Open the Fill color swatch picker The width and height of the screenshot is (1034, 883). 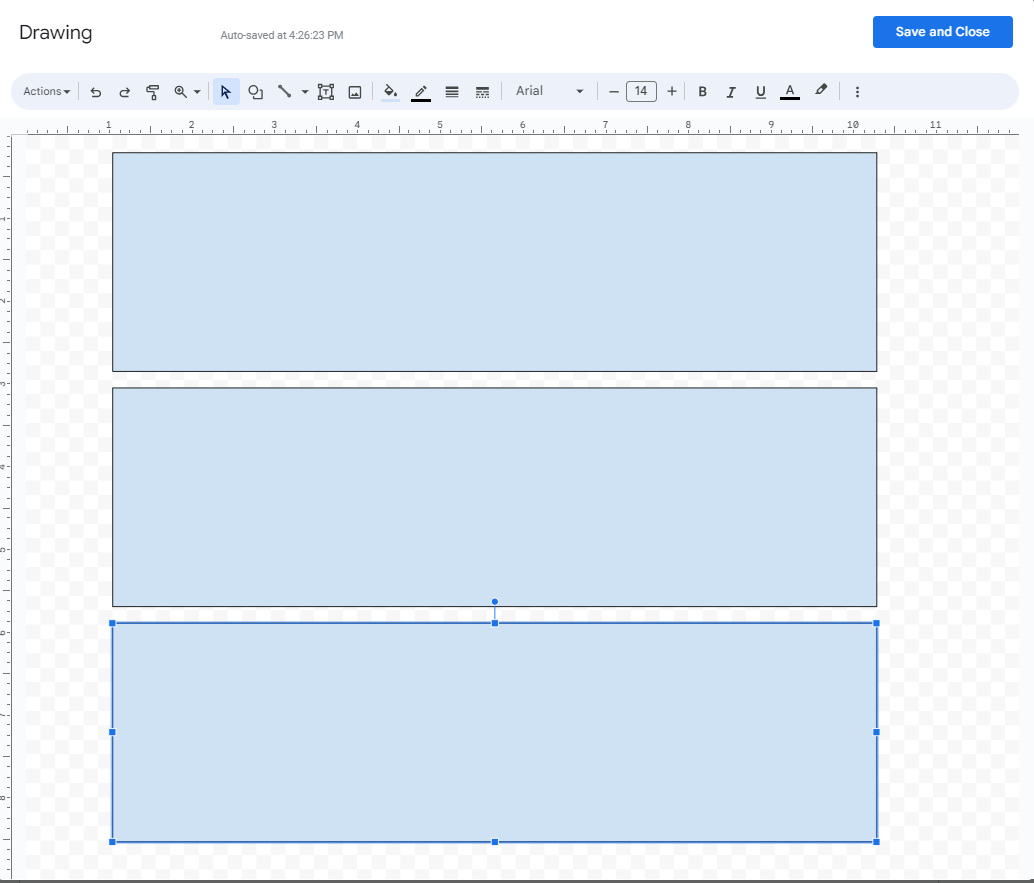pyautogui.click(x=390, y=91)
